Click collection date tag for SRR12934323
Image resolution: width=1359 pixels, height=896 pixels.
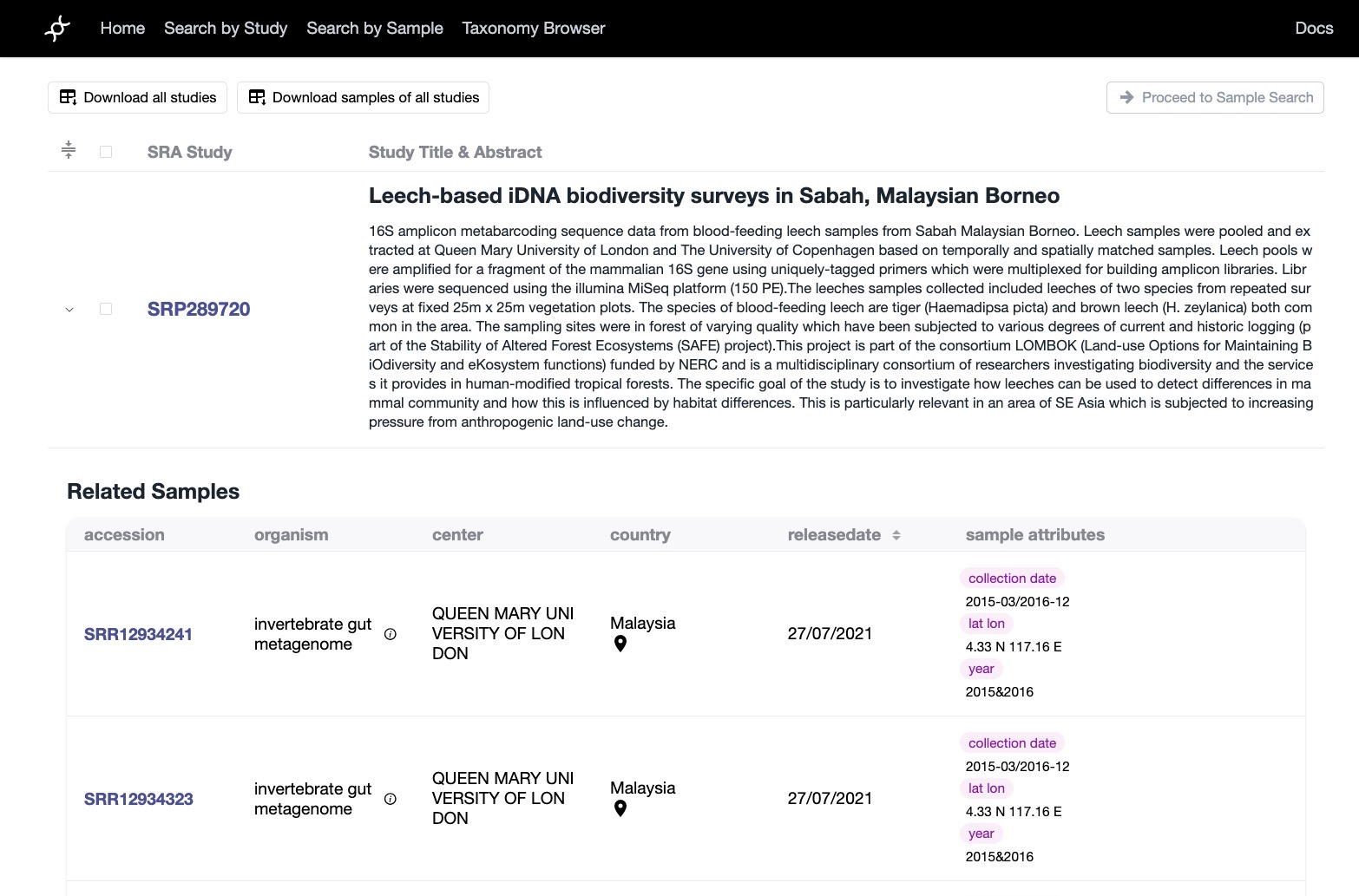(1012, 743)
